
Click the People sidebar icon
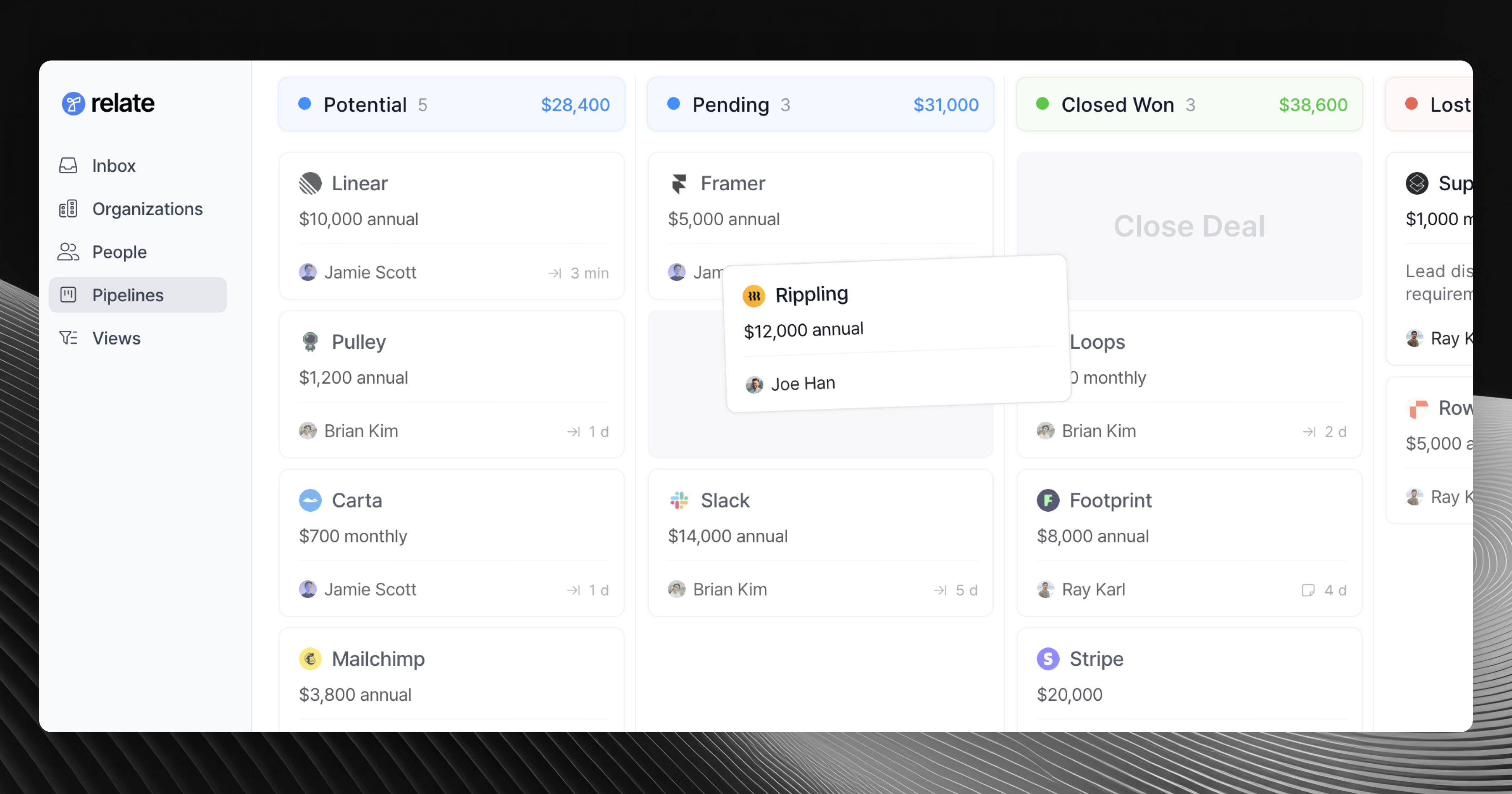tap(68, 252)
